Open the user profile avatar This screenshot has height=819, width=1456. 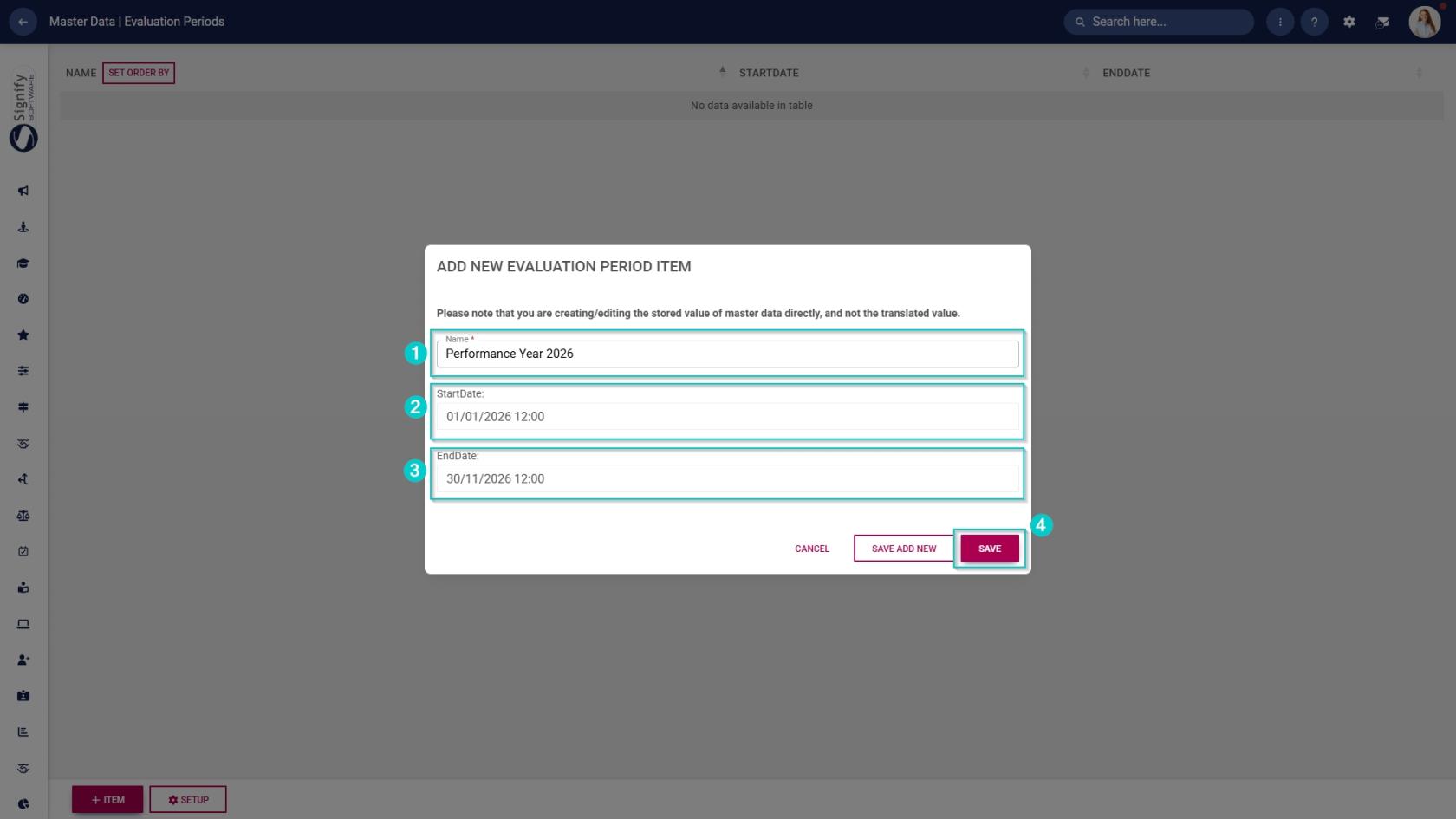1424,22
